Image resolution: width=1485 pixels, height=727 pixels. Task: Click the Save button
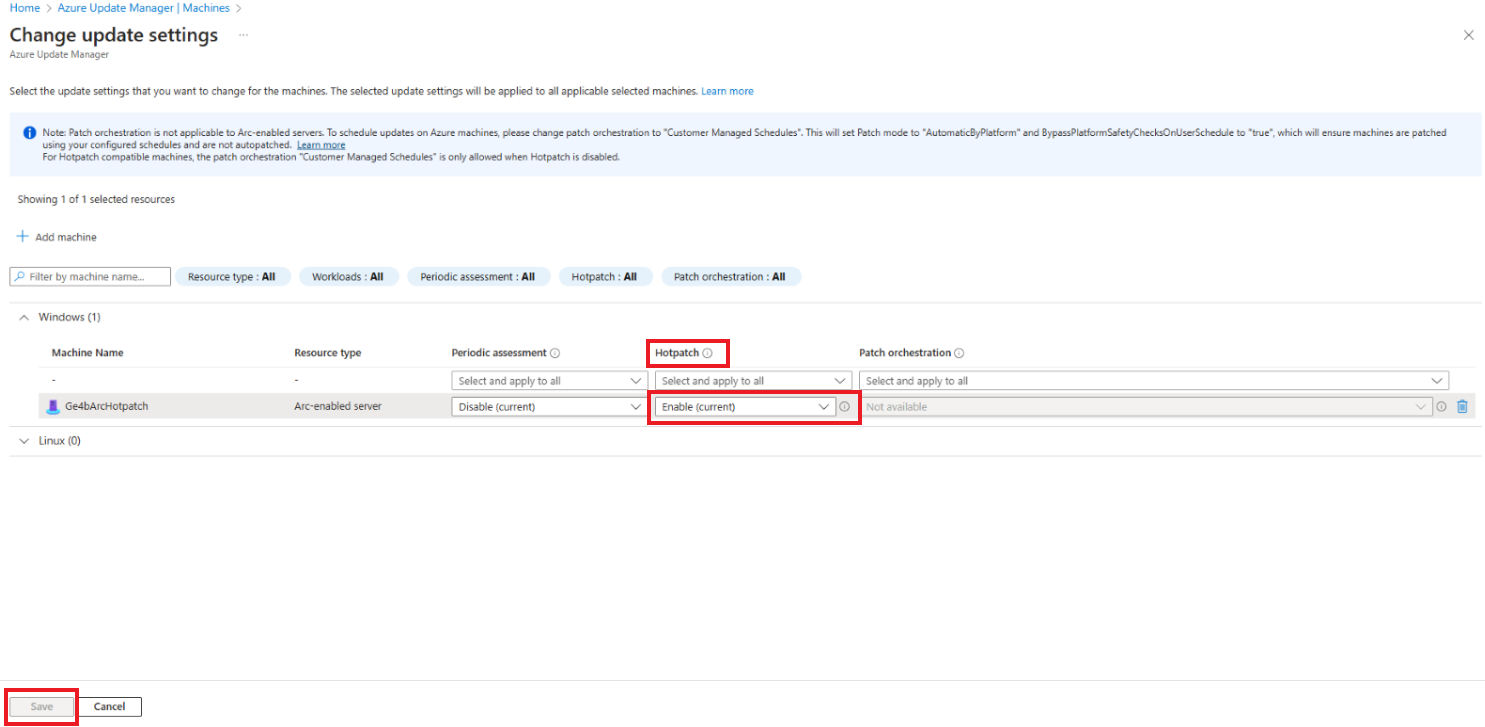[x=42, y=707]
